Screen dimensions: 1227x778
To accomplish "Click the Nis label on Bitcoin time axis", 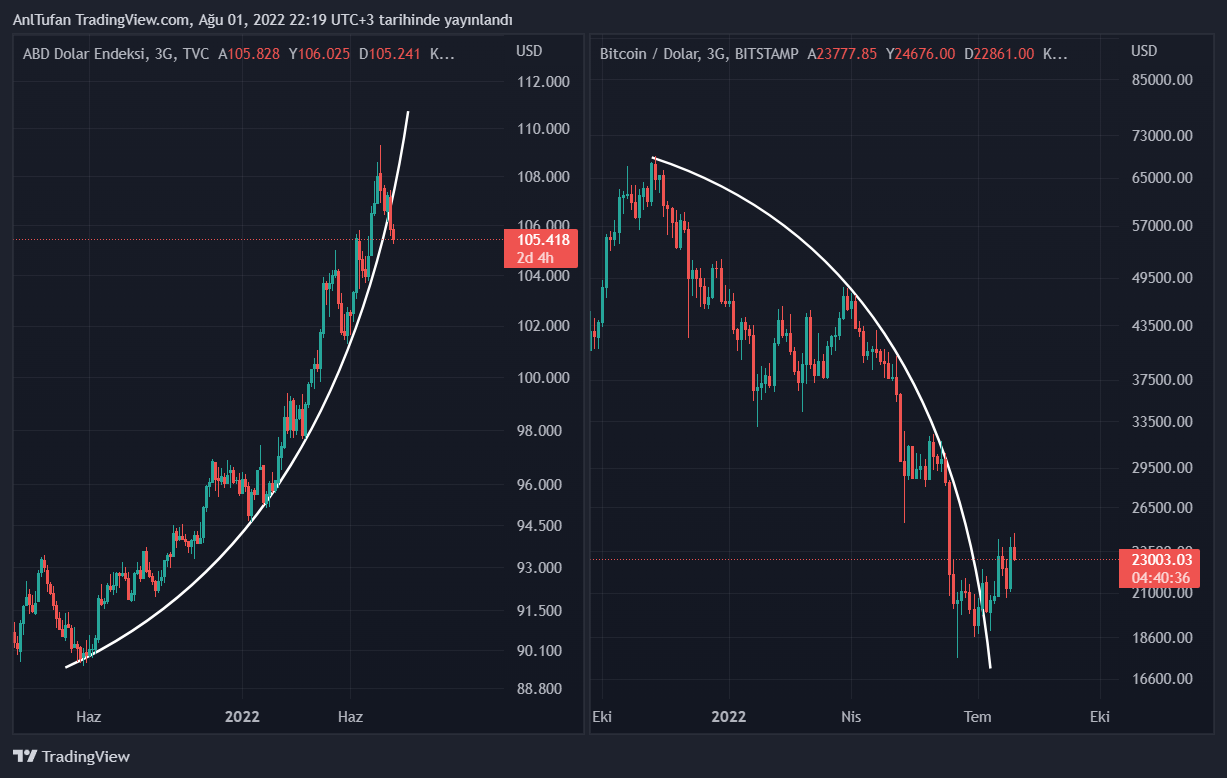I will coord(851,717).
